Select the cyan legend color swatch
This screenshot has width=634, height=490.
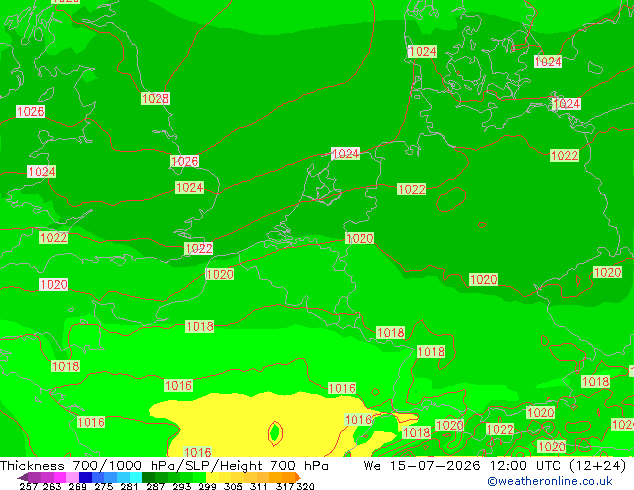[136, 477]
